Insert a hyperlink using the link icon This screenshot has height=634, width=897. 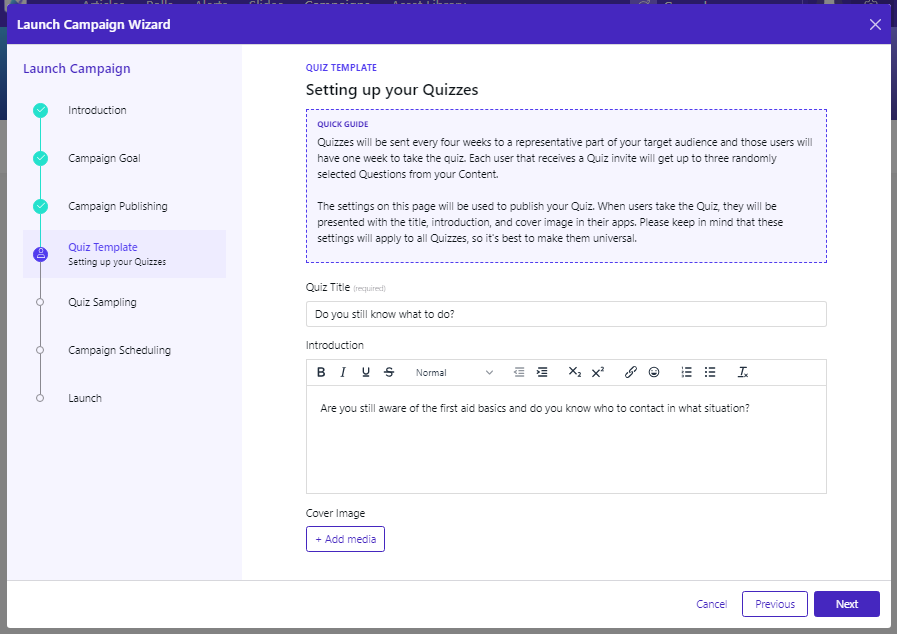630,372
